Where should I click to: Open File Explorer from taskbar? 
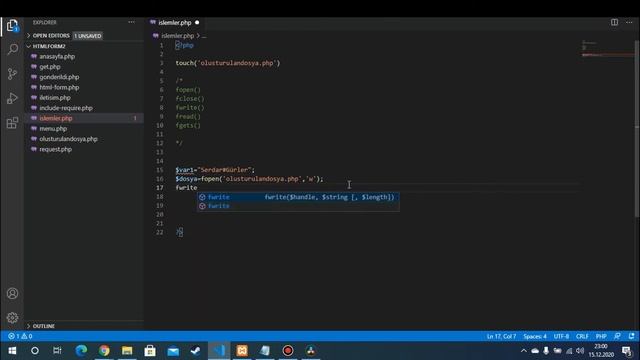tap(127, 351)
